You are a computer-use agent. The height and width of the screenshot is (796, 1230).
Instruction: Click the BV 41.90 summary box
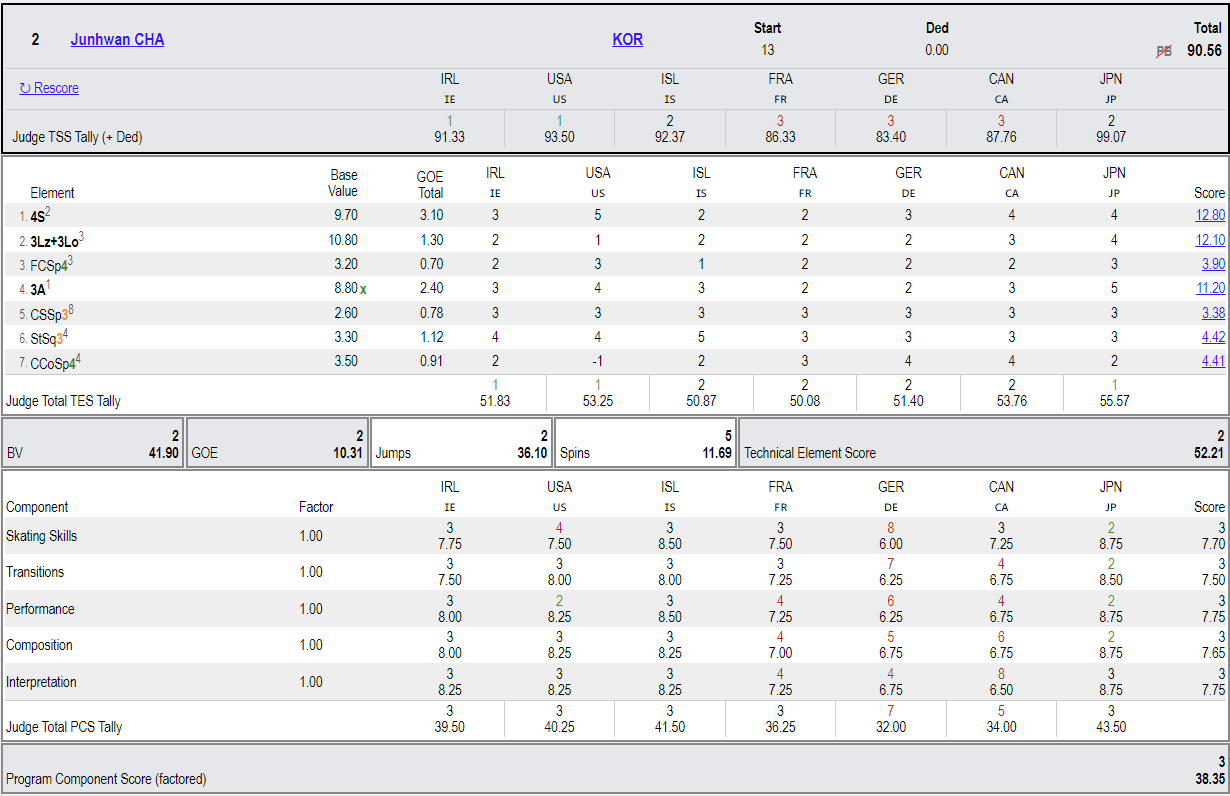93,443
